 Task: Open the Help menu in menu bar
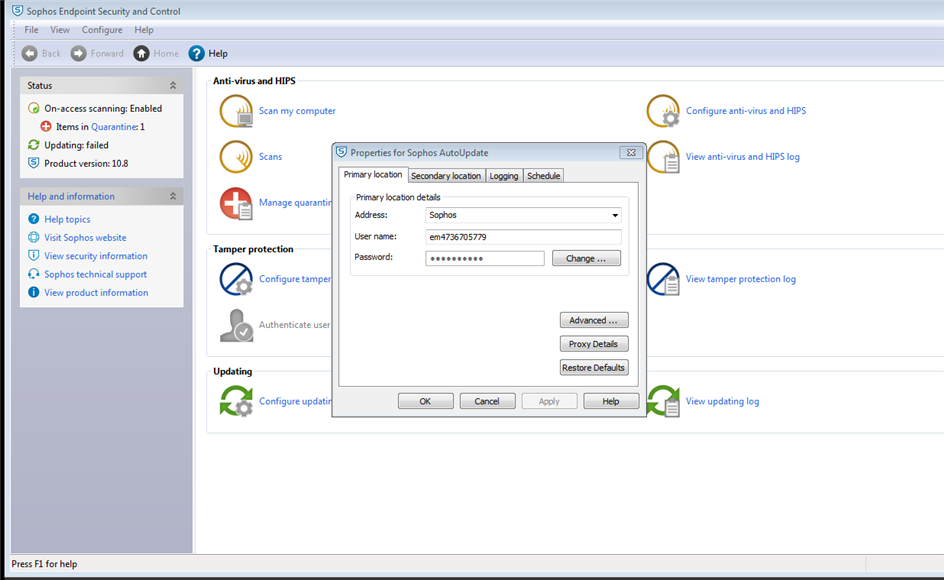144,30
